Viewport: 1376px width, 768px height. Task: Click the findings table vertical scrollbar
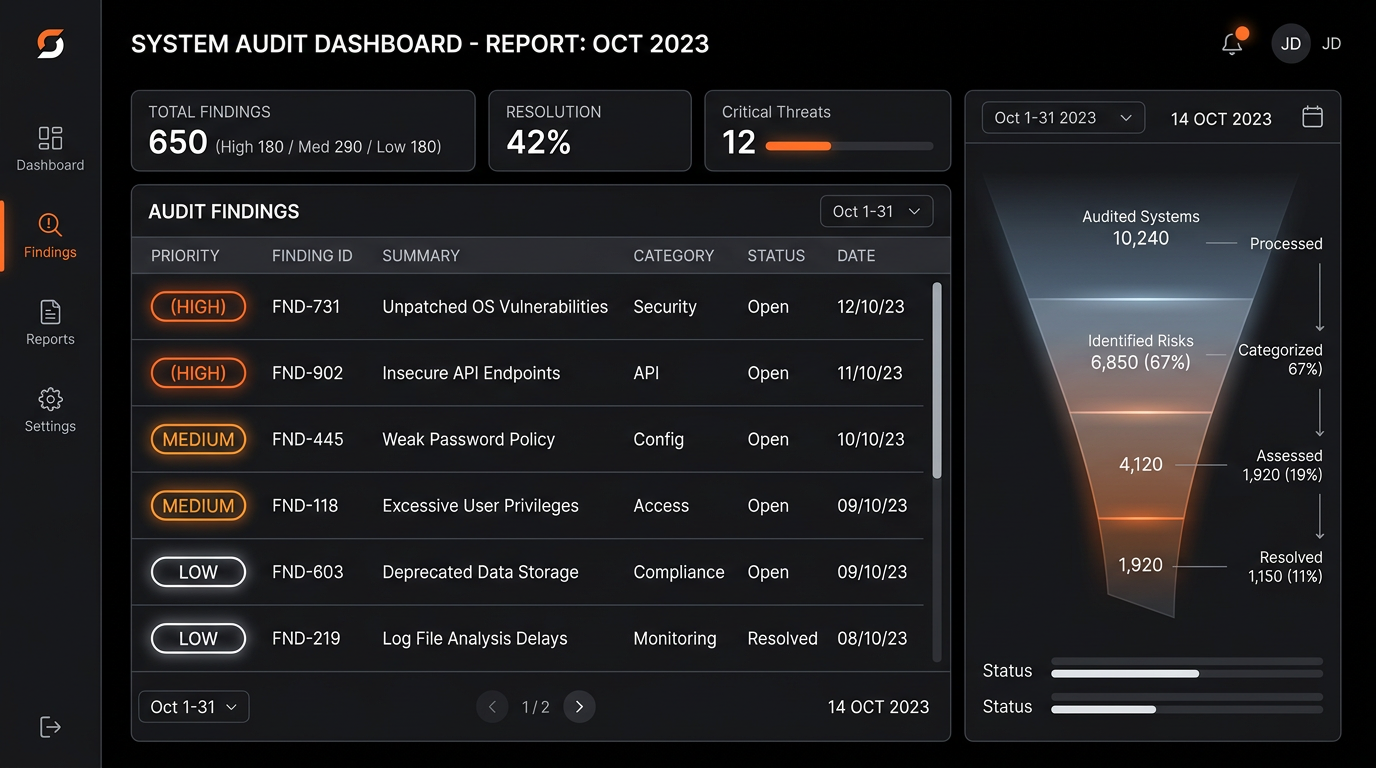coord(937,380)
